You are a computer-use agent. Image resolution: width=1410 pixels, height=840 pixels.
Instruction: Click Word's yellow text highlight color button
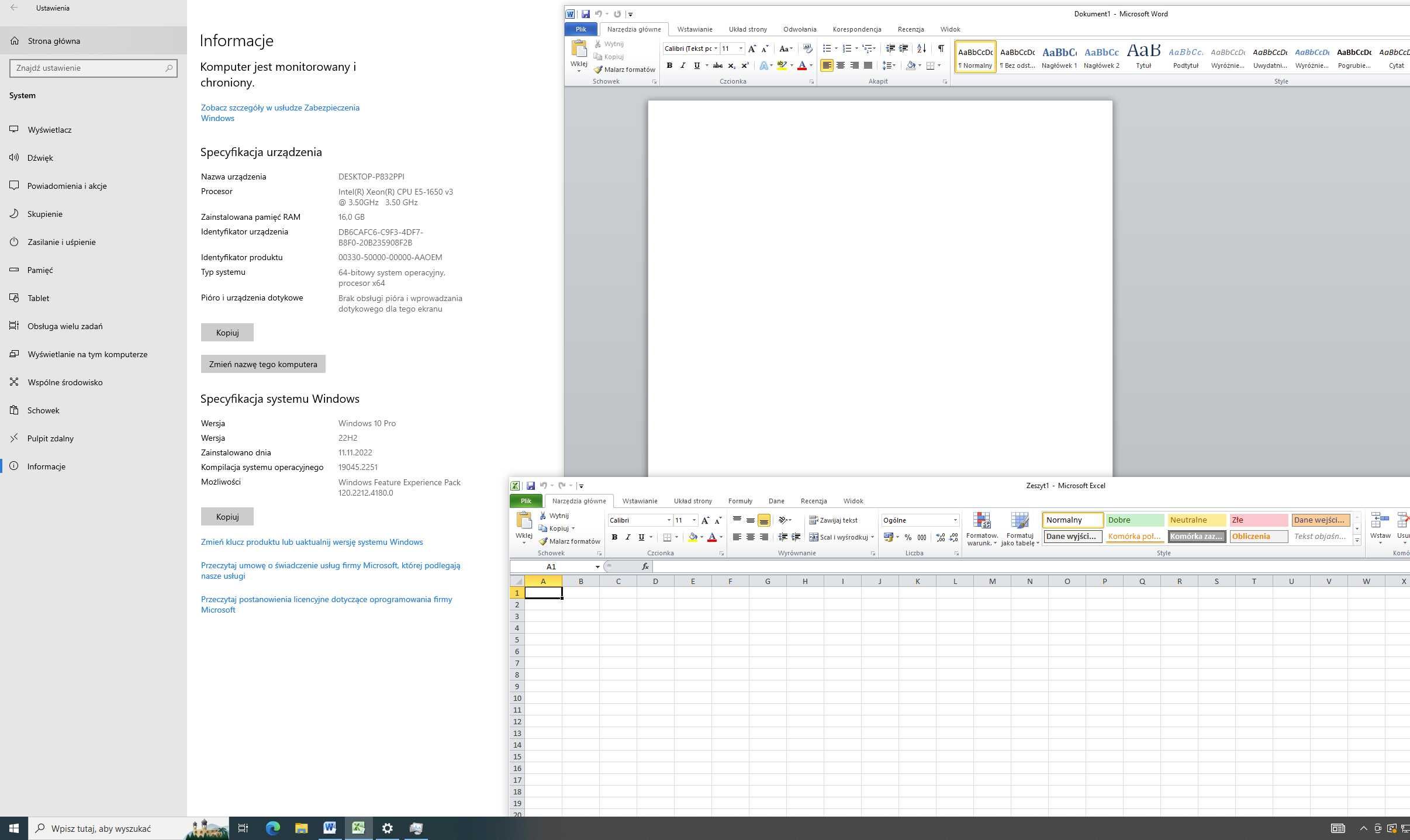click(x=781, y=65)
